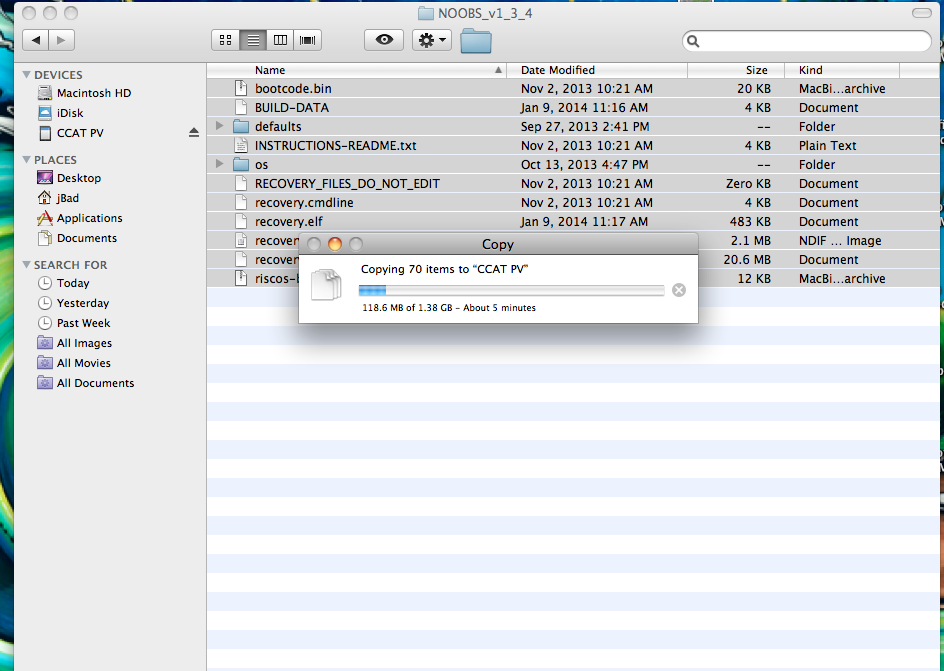The width and height of the screenshot is (944, 671).
Task: Switch to column view mode
Action: [x=281, y=40]
